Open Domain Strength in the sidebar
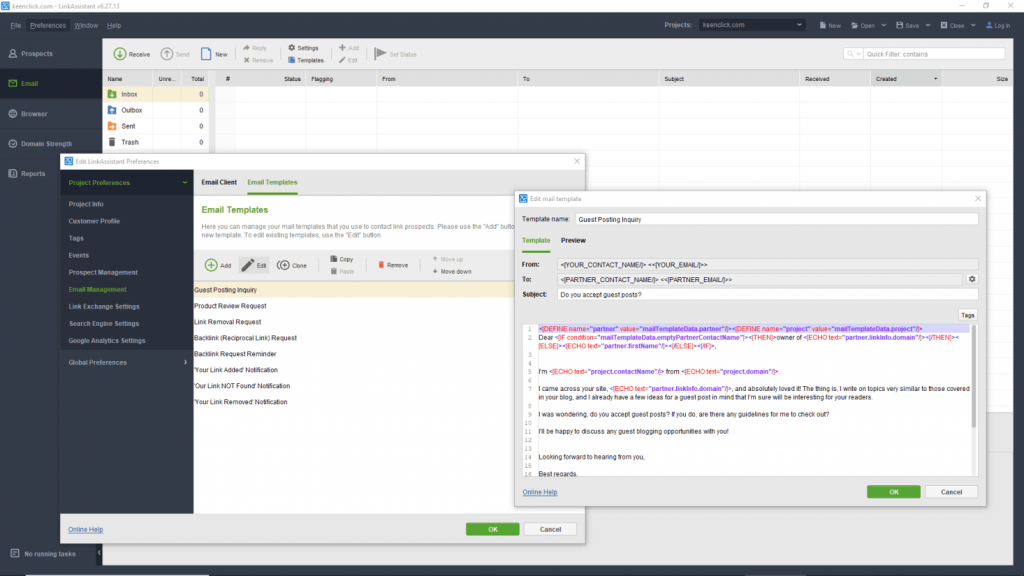The height and width of the screenshot is (576, 1024). (x=51, y=144)
